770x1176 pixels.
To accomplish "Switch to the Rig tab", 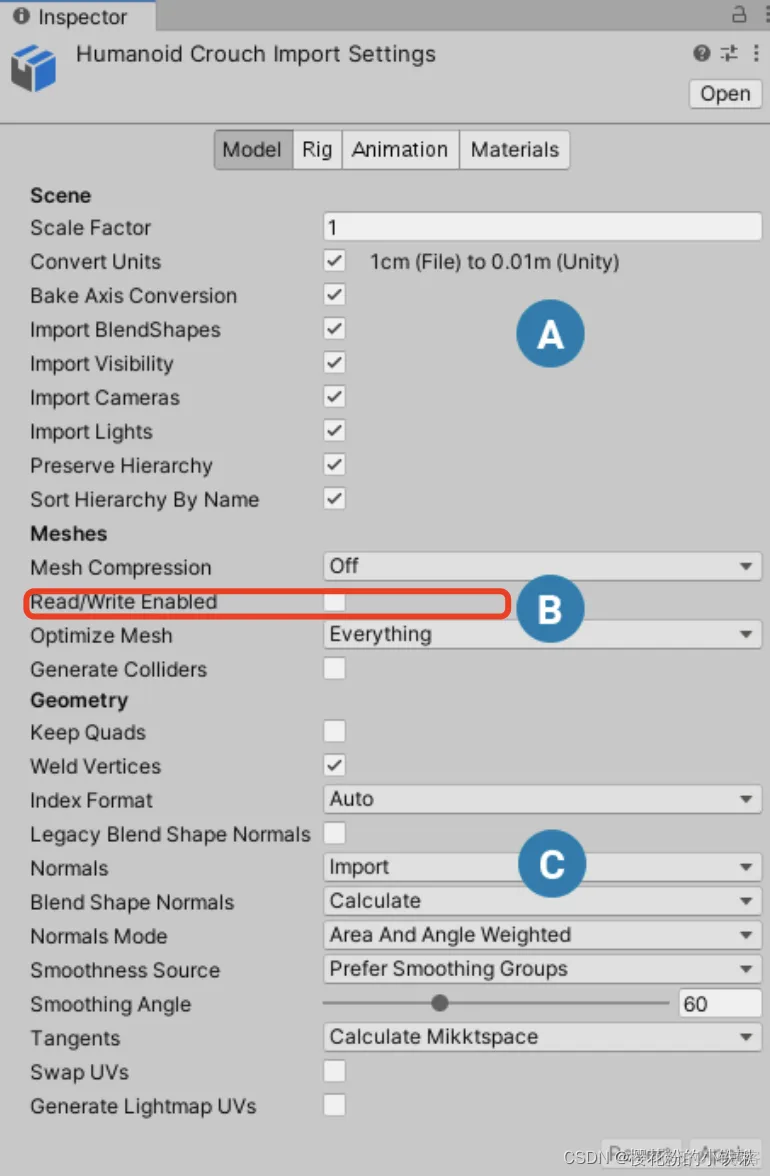I will pos(317,149).
